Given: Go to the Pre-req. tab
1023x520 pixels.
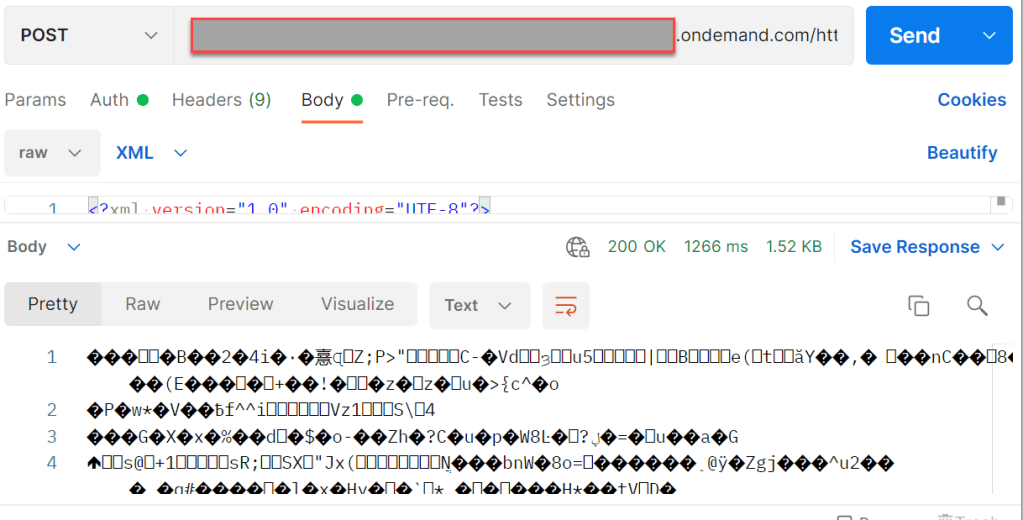Looking at the screenshot, I should point(420,100).
